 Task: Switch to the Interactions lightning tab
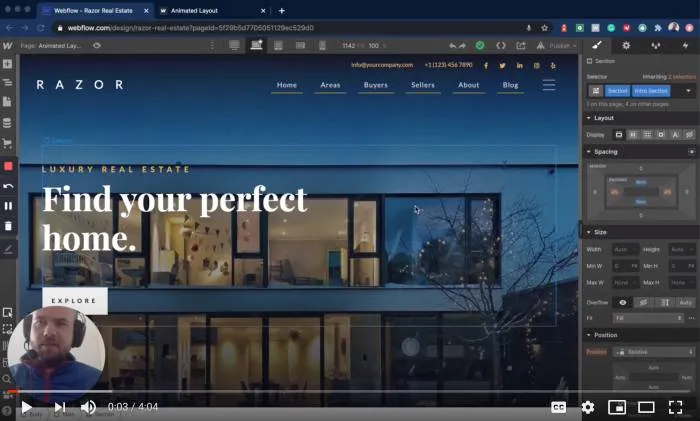click(x=685, y=46)
